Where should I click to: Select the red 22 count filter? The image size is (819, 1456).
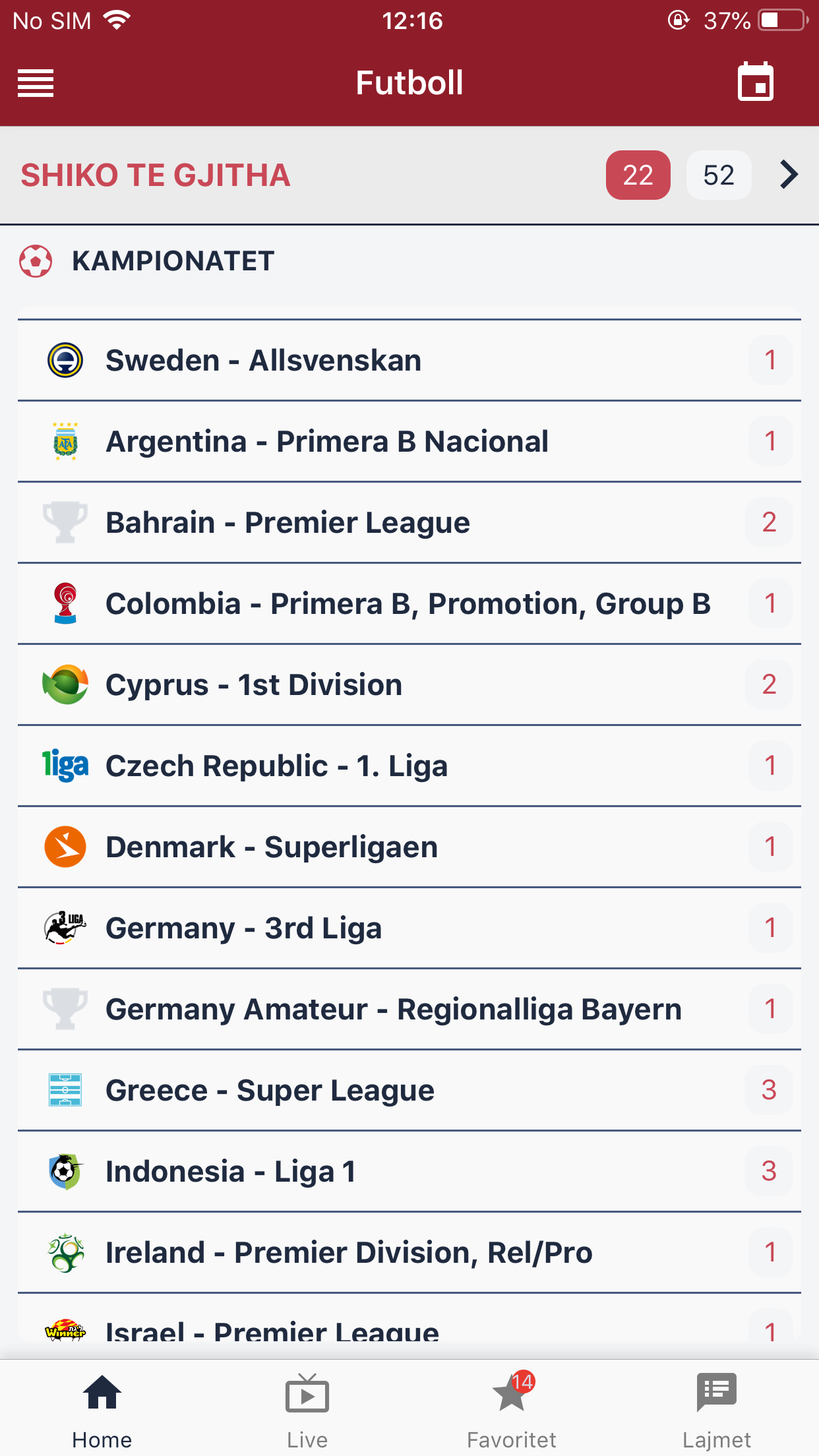point(638,175)
